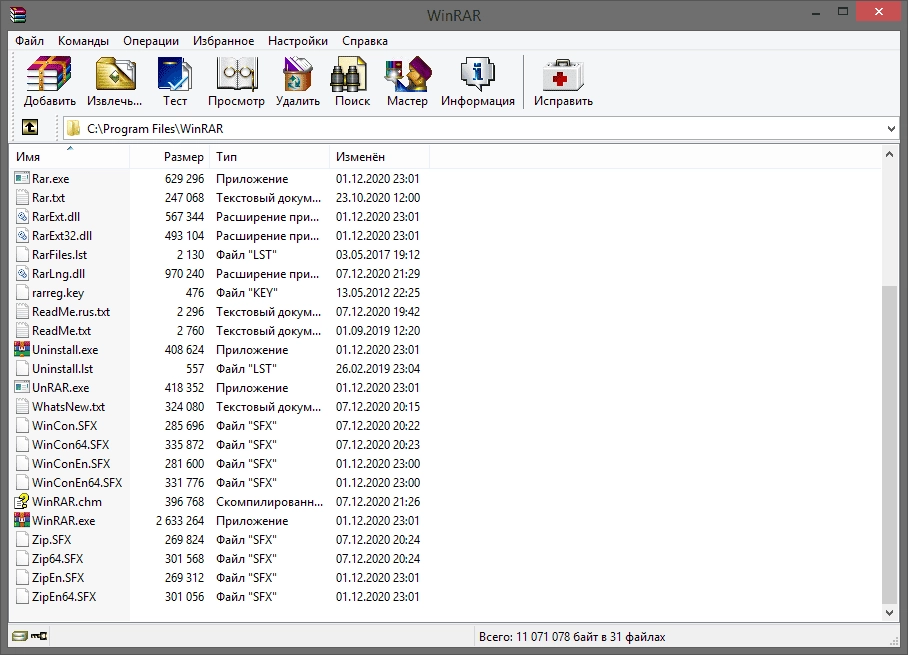
Task: Select the WinRAR.exe file icon
Action: (22, 520)
